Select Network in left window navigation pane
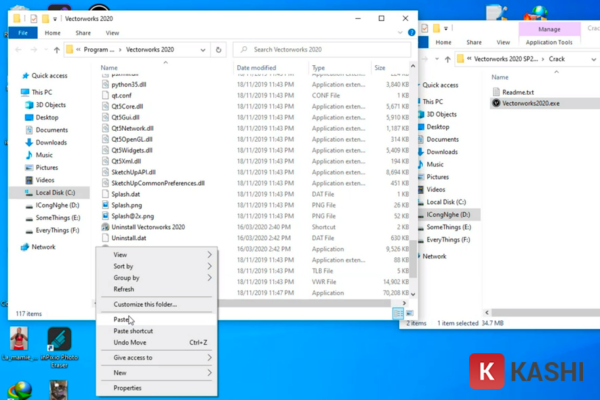The height and width of the screenshot is (400, 600). point(43,247)
